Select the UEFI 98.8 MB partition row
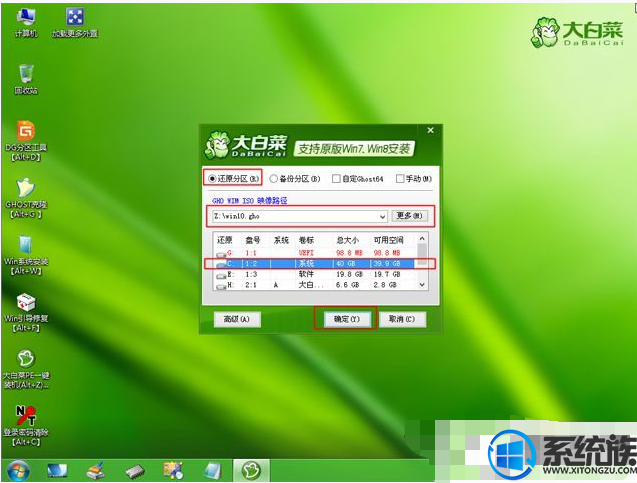The image size is (637, 483). [315, 253]
